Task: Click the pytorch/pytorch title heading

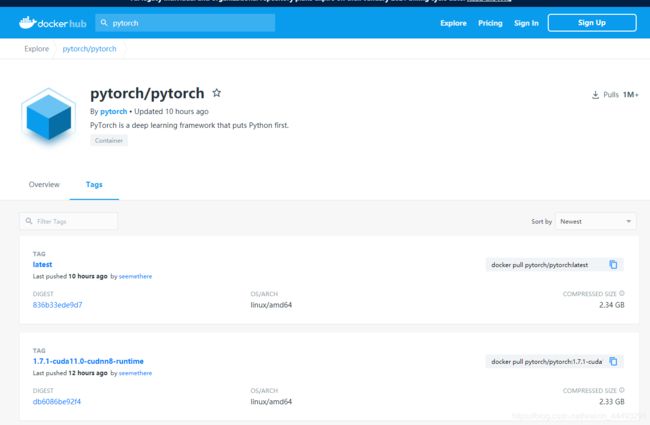Action: [147, 93]
